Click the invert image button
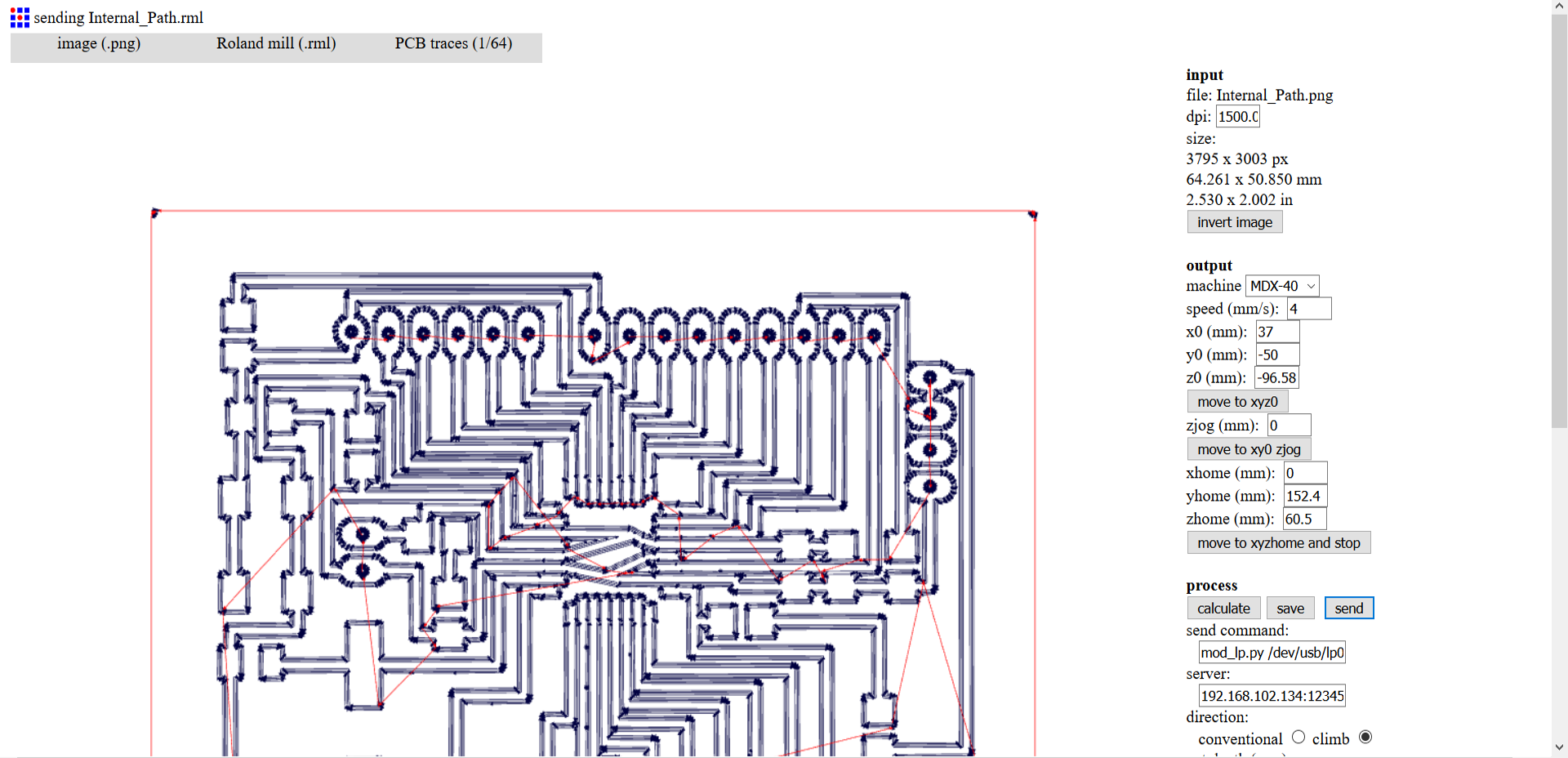Image resolution: width=1568 pixels, height=758 pixels. point(1235,222)
